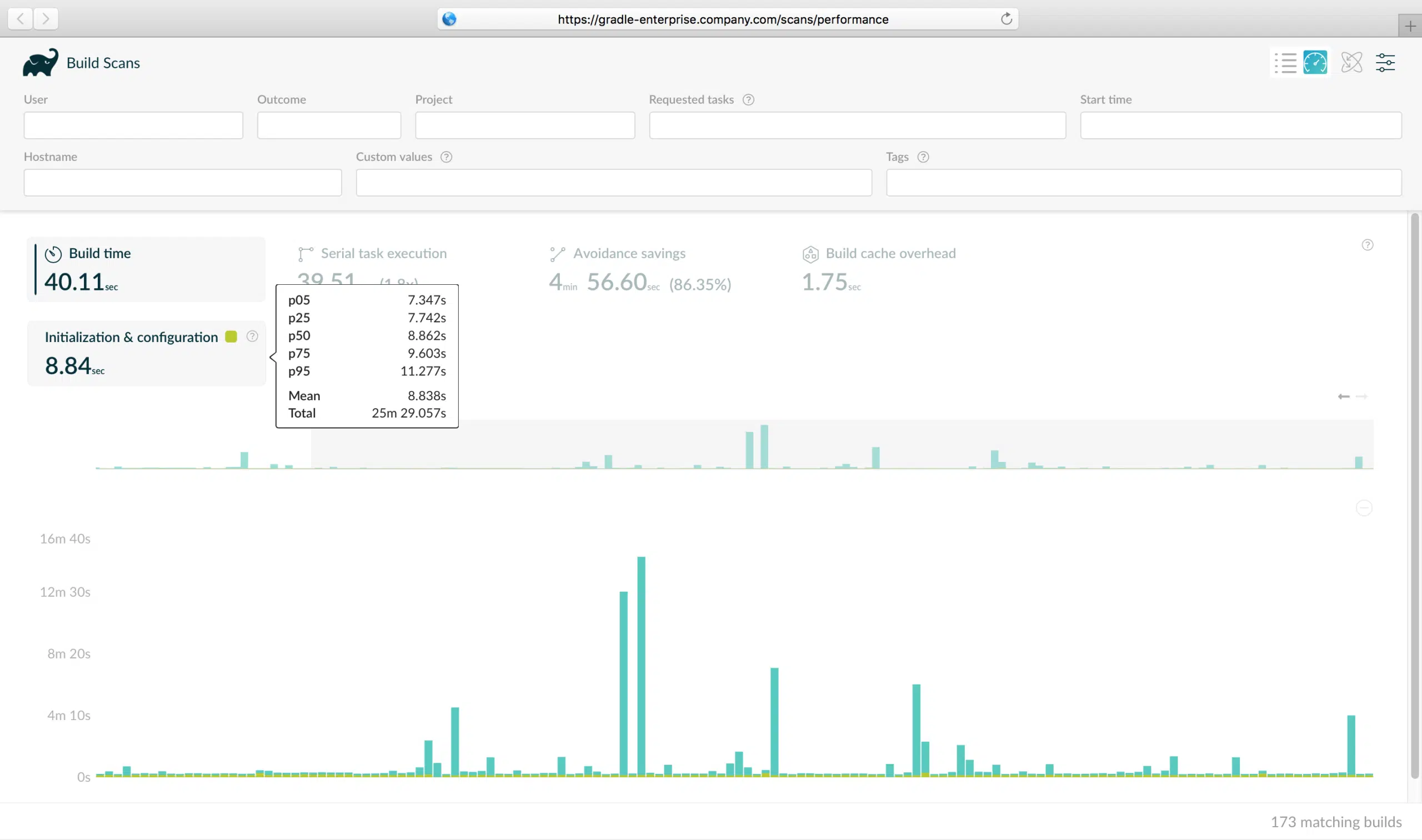Click the Tags filter field
The image size is (1422, 840).
pos(1144,182)
